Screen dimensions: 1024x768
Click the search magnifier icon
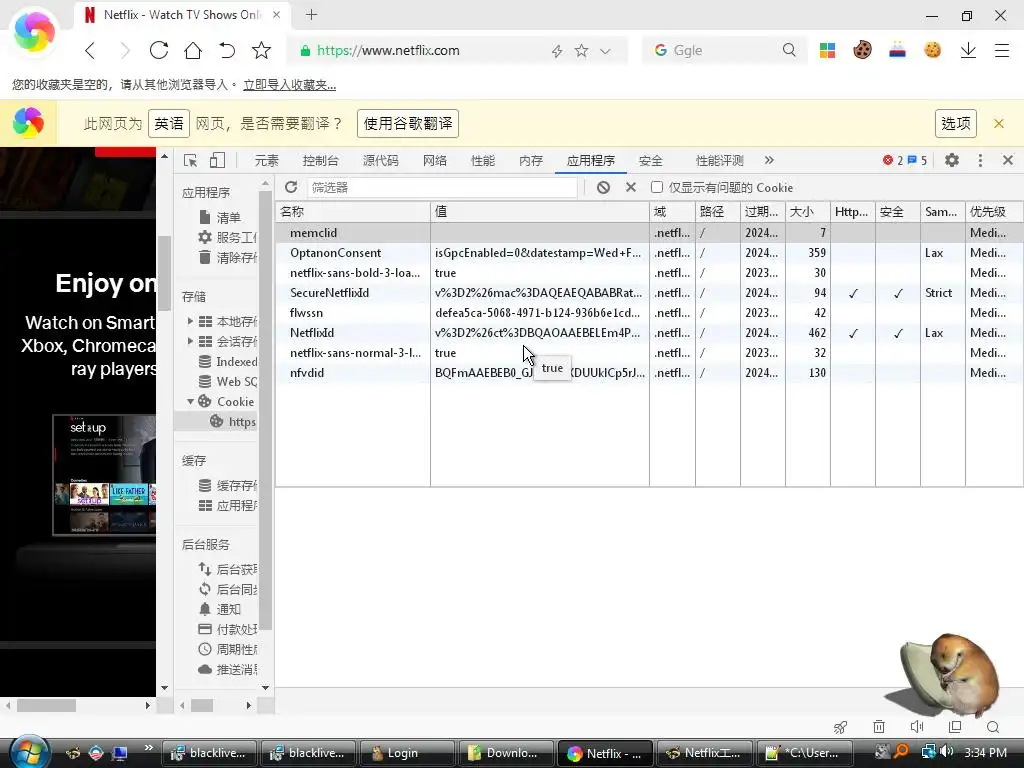click(789, 50)
